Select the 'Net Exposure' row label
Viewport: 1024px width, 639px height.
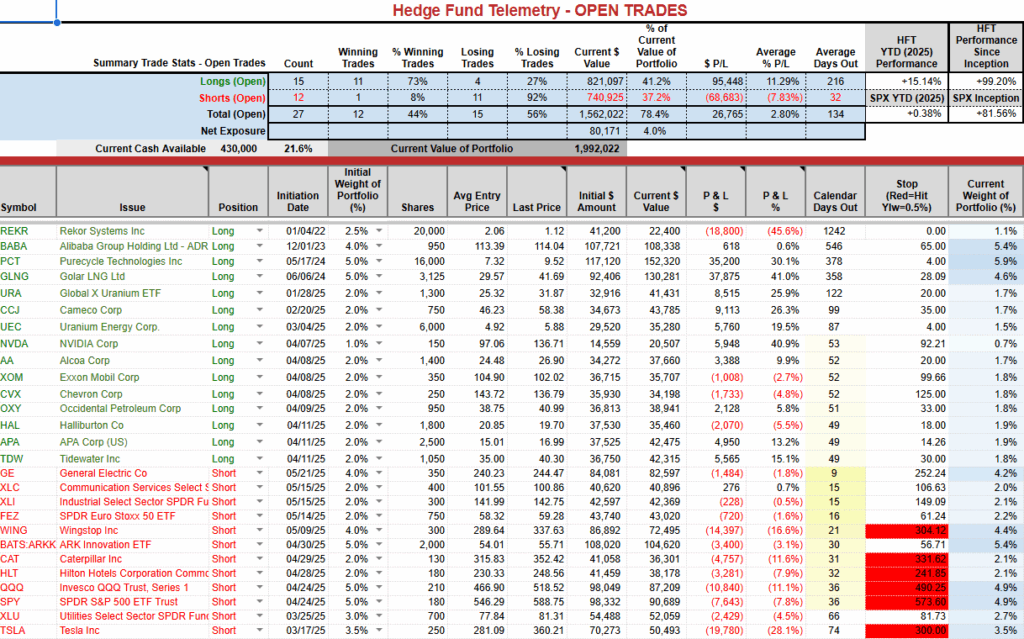point(233,131)
